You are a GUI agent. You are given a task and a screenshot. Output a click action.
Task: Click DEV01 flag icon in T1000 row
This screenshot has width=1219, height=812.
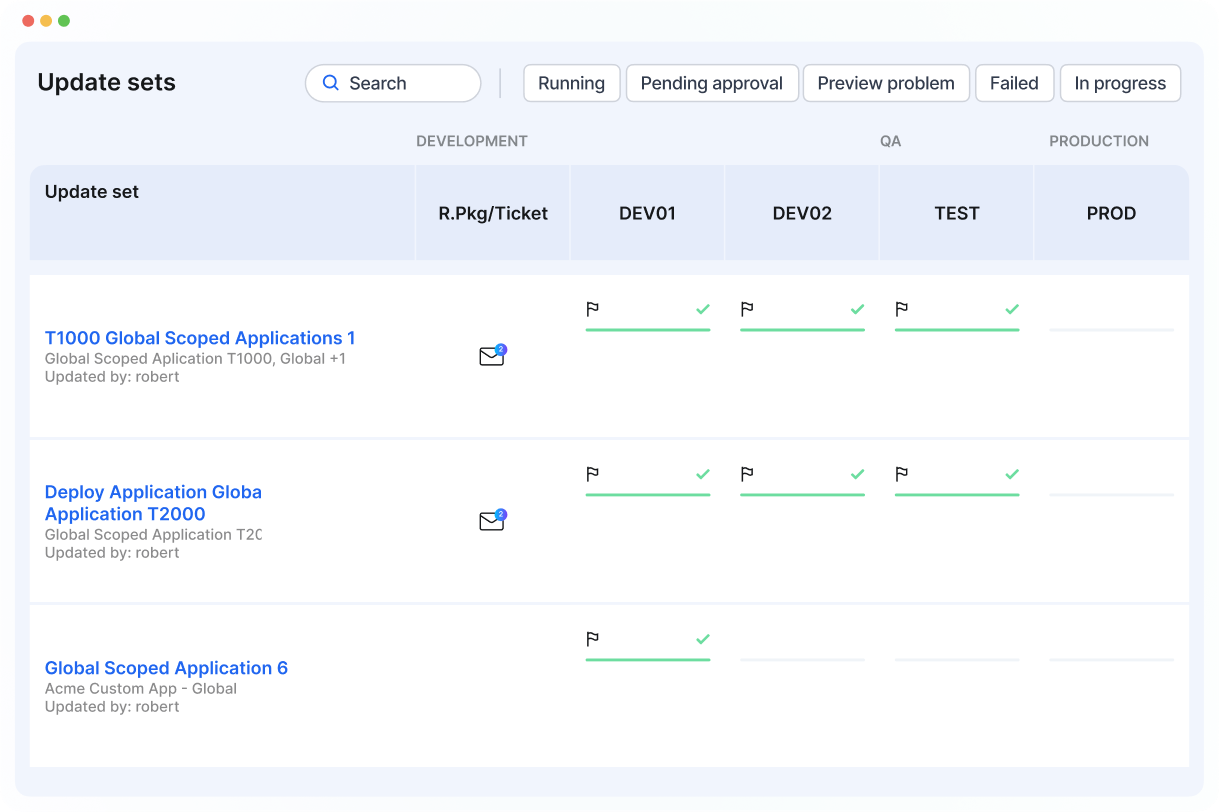click(593, 310)
